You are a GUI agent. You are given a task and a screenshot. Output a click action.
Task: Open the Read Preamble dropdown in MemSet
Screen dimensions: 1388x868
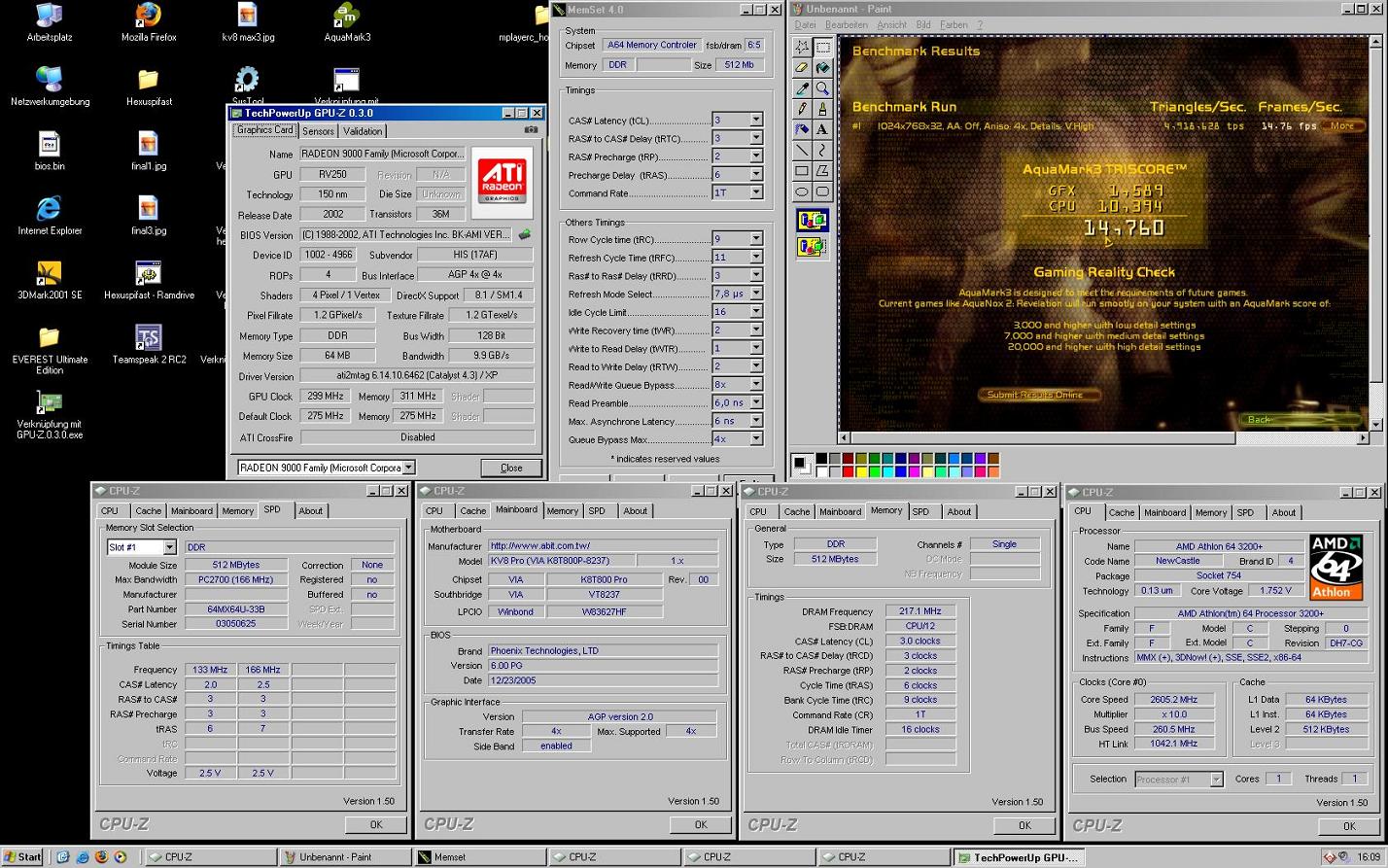click(755, 402)
